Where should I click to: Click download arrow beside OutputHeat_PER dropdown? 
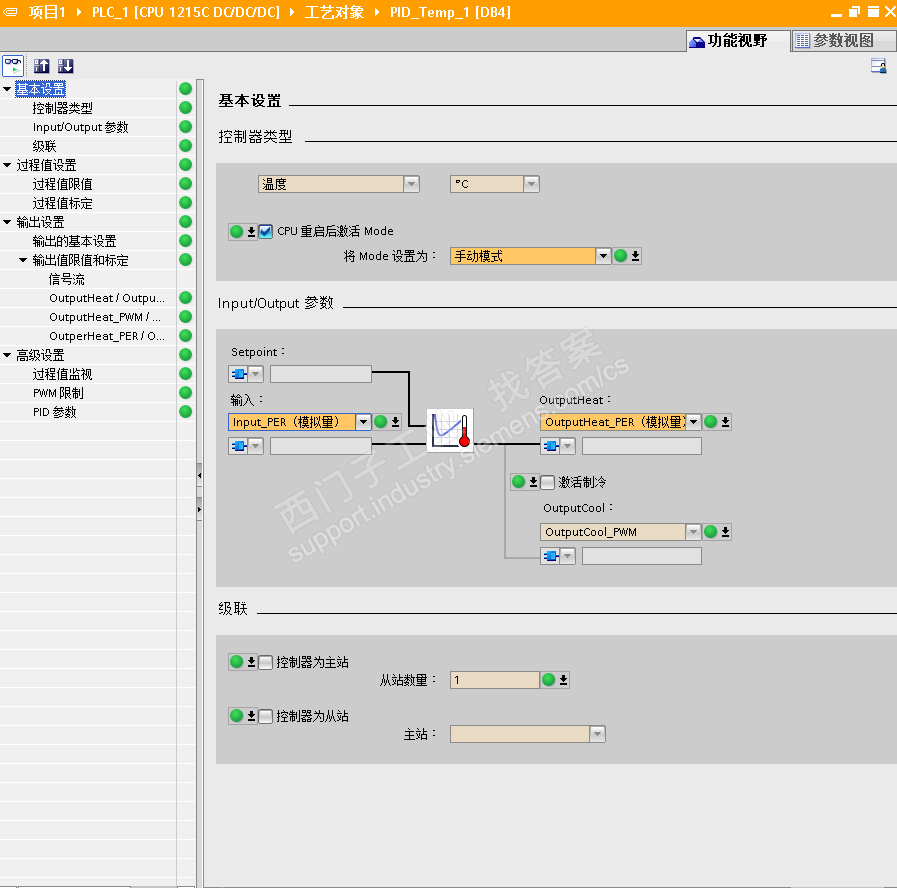pyautogui.click(x=725, y=422)
